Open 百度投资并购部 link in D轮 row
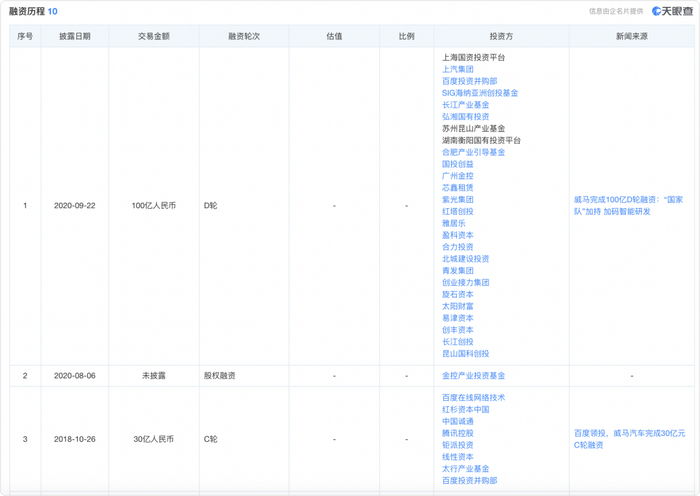The height and width of the screenshot is (496, 700). [470, 81]
